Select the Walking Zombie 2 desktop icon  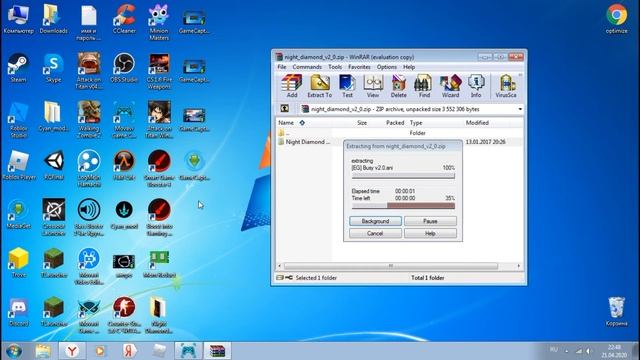89,120
